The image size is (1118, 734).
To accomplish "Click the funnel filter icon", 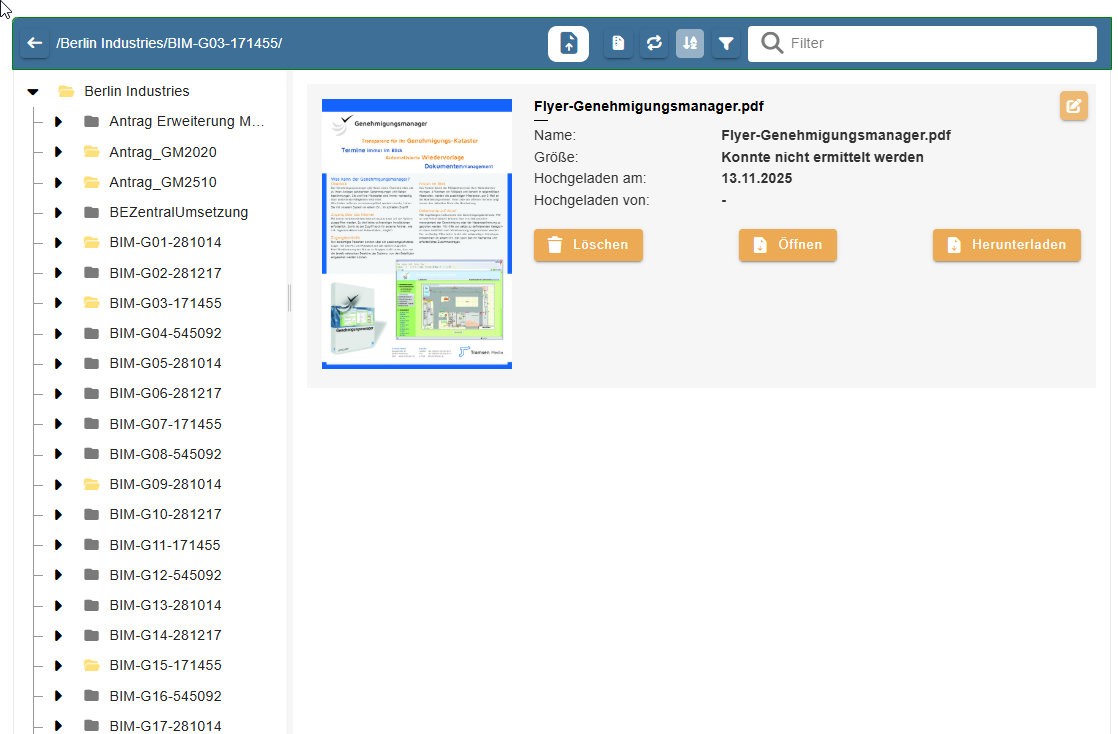I will [x=726, y=44].
